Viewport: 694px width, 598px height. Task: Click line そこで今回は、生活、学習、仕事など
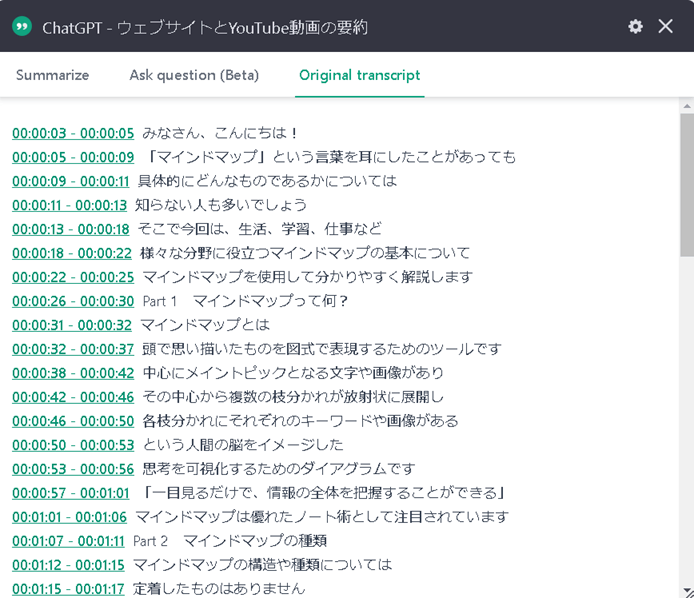pyautogui.click(x=259, y=228)
